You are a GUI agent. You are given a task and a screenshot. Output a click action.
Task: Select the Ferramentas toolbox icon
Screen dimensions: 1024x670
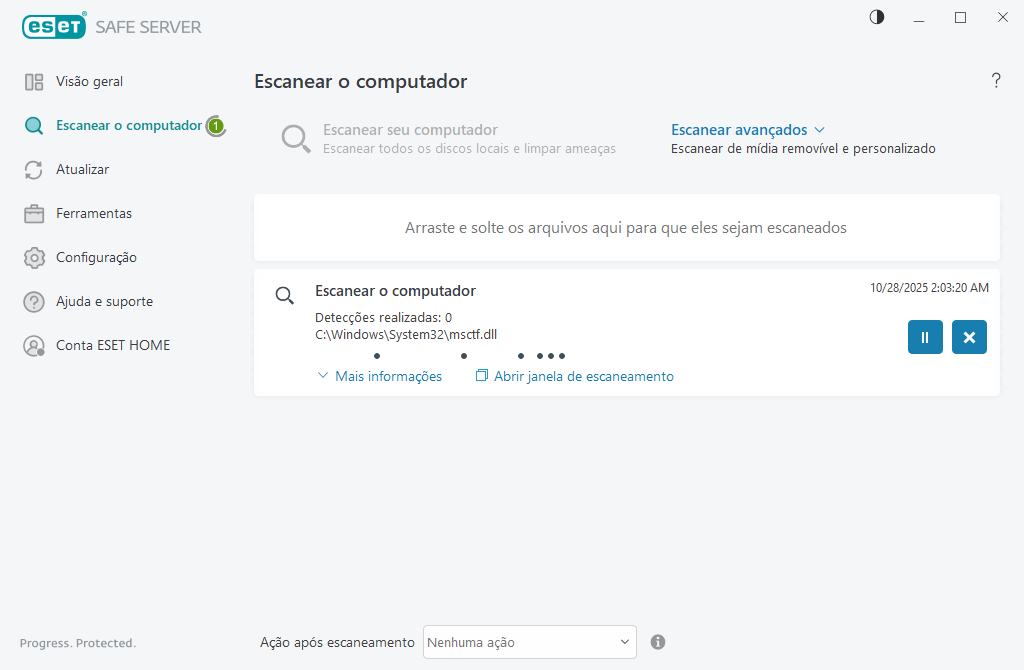(33, 213)
